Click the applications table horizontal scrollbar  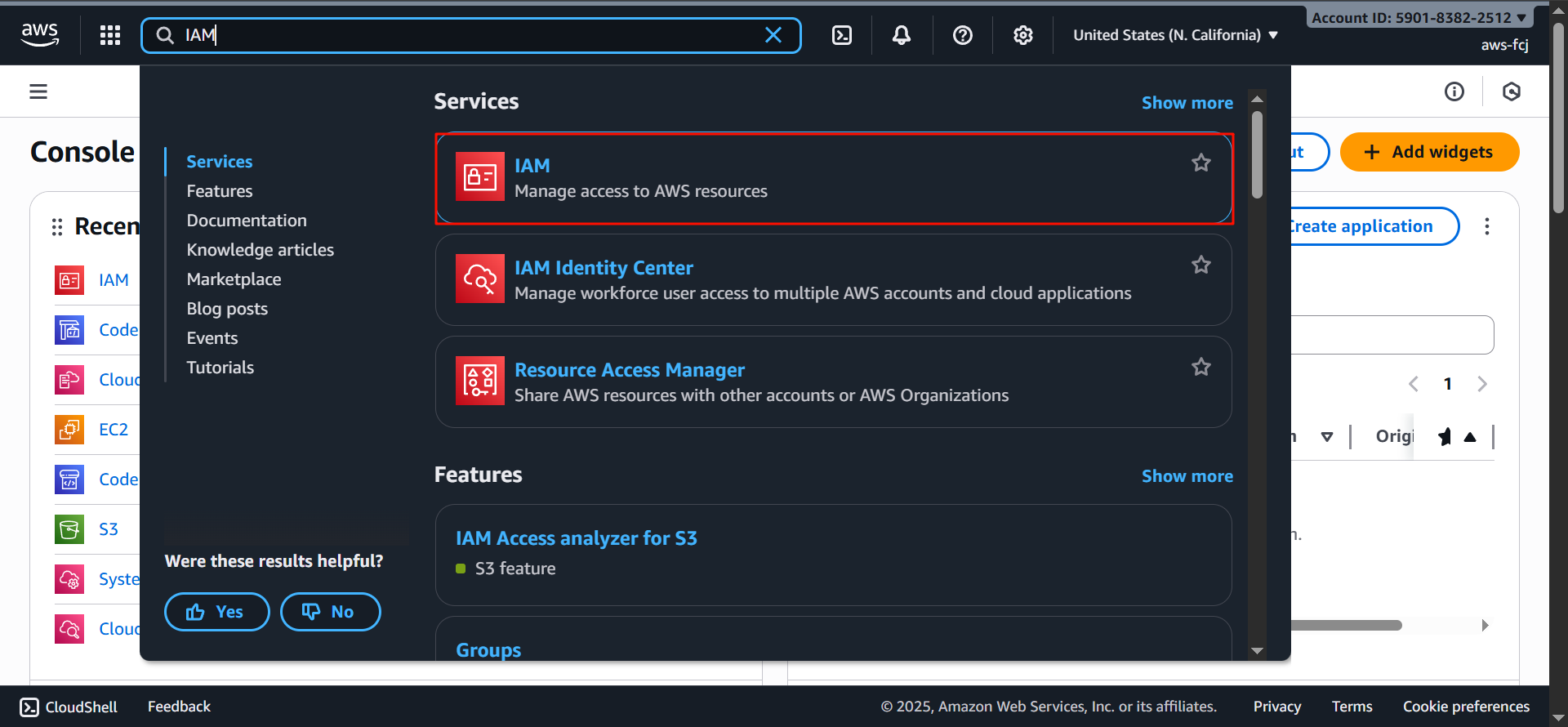[x=1347, y=625]
